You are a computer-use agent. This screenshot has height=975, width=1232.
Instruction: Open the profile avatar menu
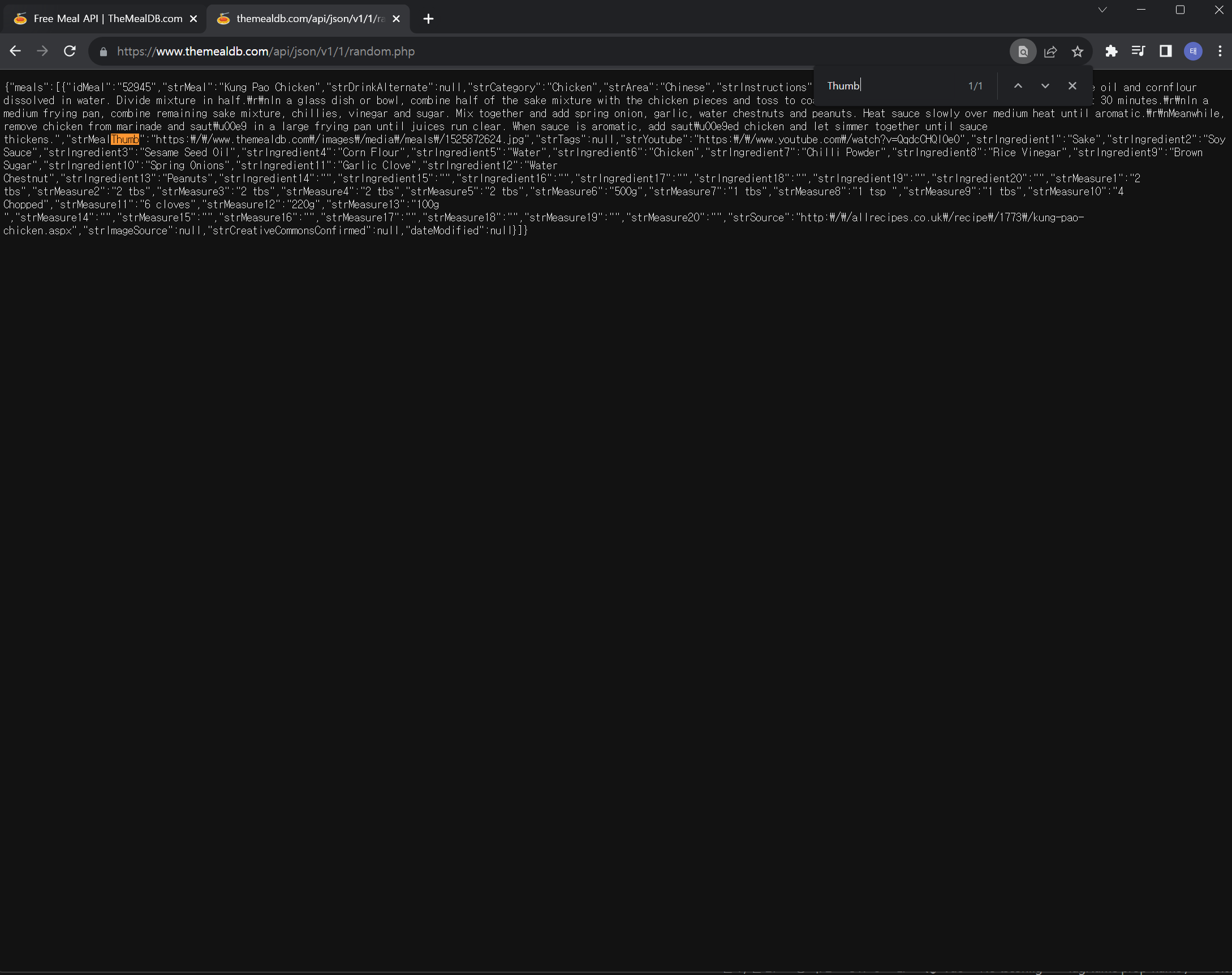point(1192,51)
